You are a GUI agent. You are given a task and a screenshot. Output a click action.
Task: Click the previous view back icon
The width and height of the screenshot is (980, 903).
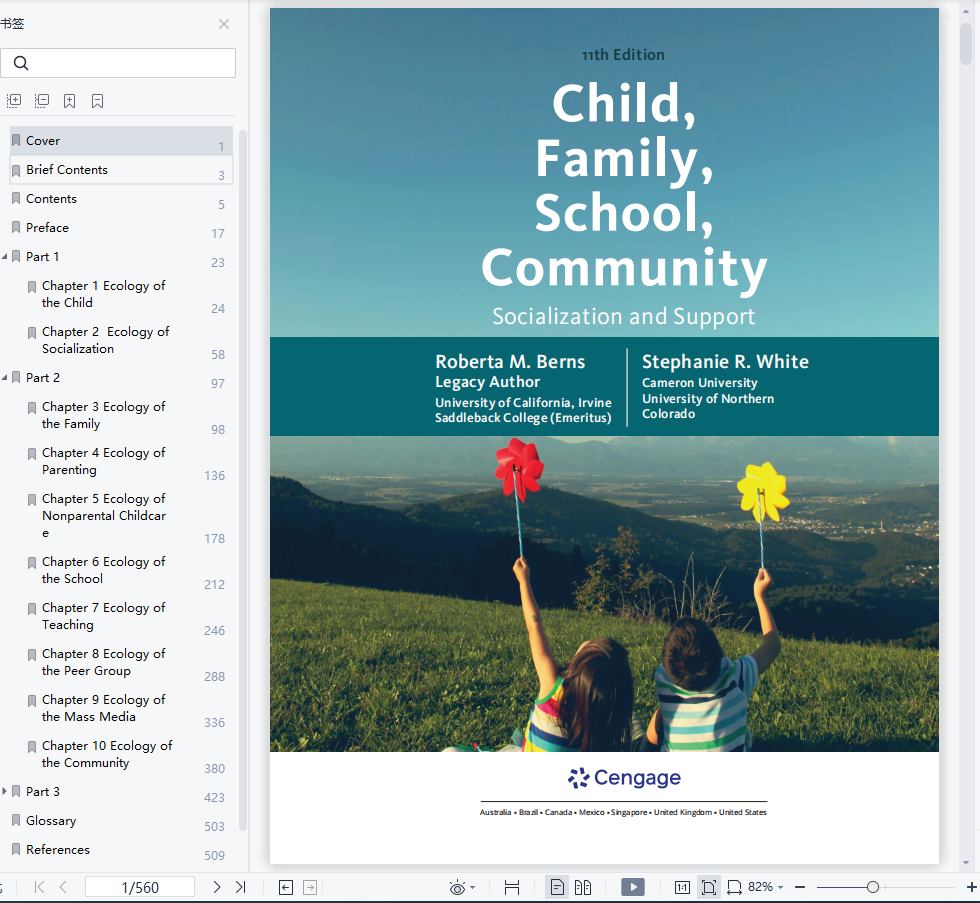tap(286, 887)
